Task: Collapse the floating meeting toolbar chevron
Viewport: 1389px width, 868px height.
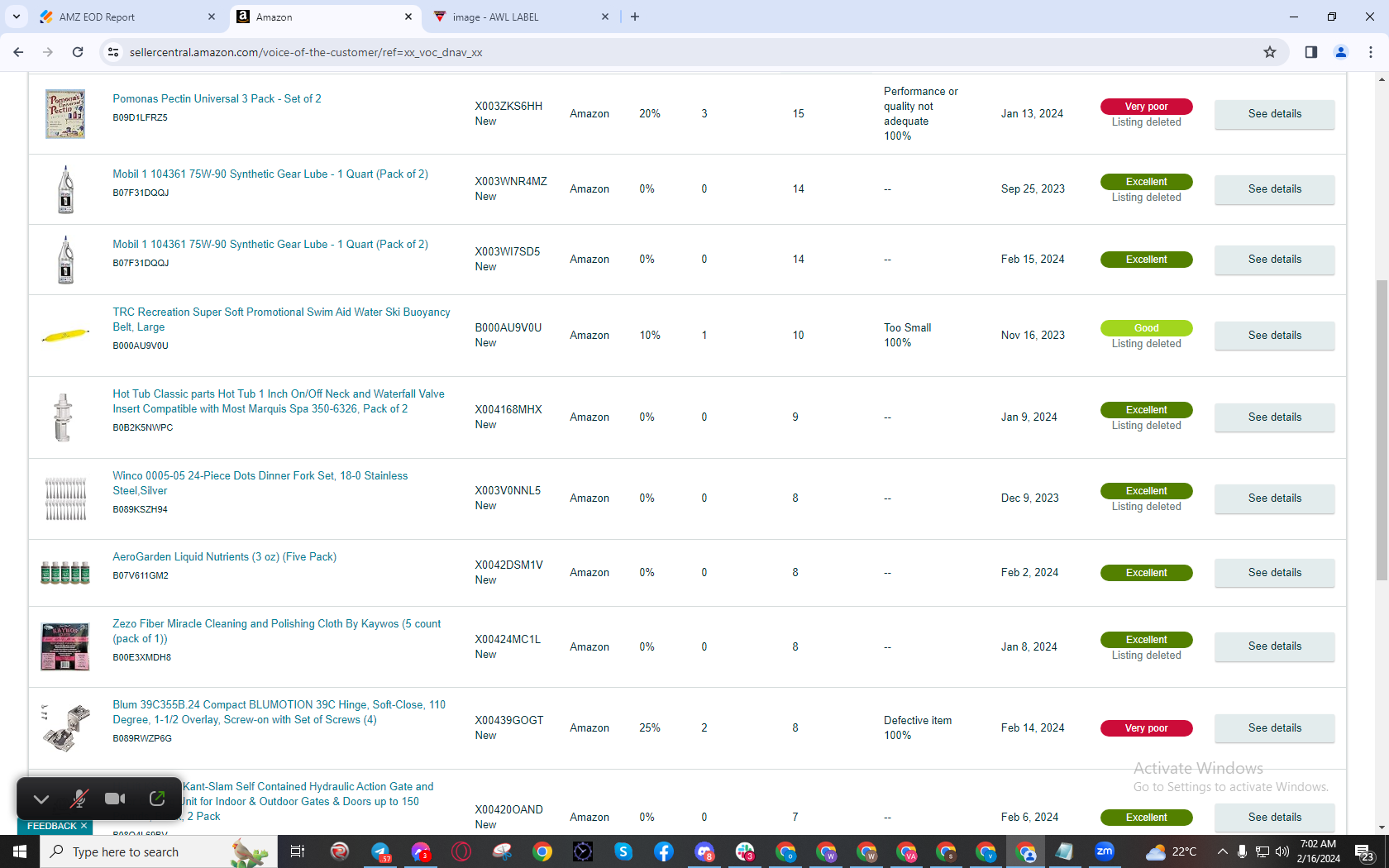Action: pyautogui.click(x=41, y=799)
